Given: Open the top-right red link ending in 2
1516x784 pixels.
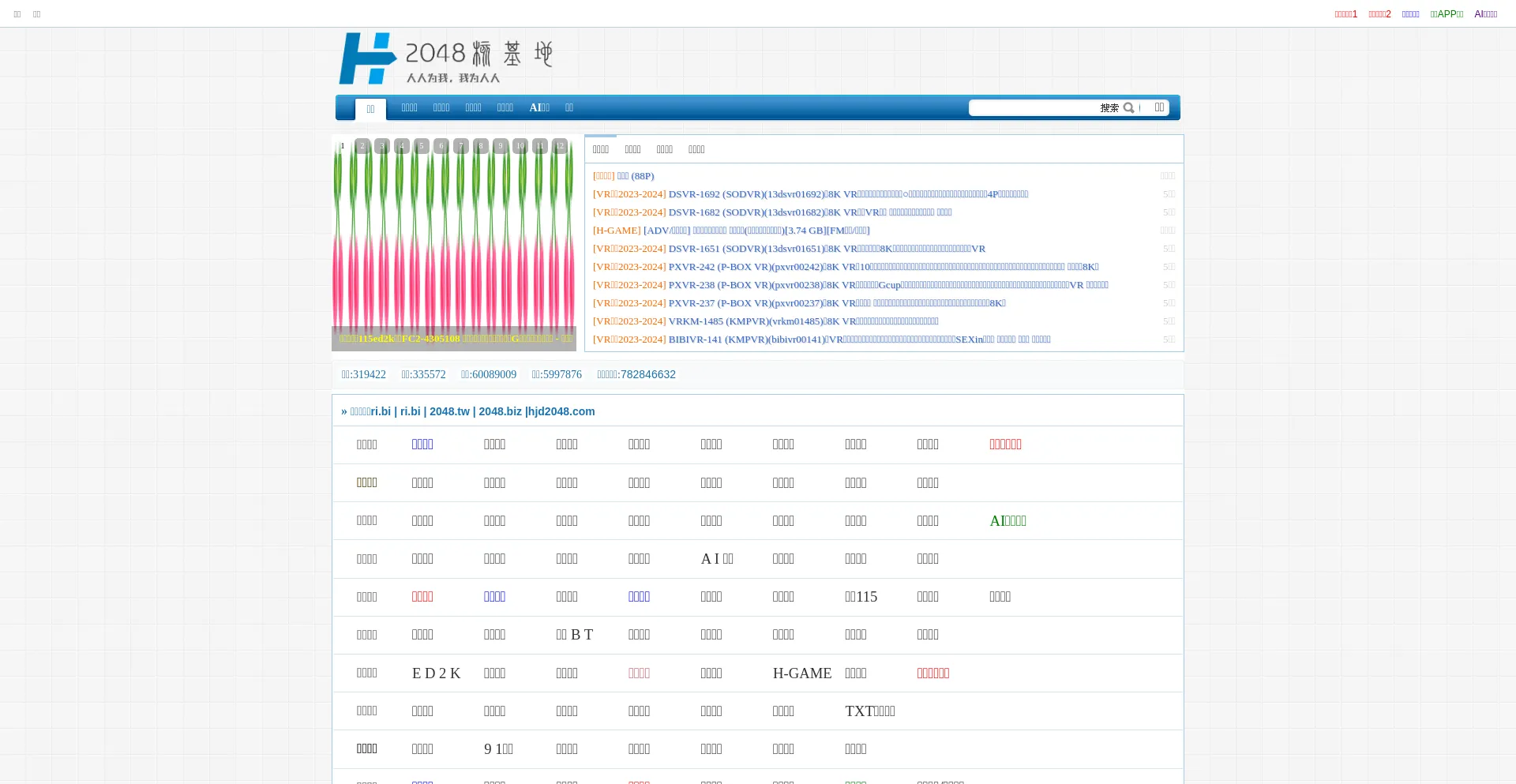Looking at the screenshot, I should [x=1379, y=14].
